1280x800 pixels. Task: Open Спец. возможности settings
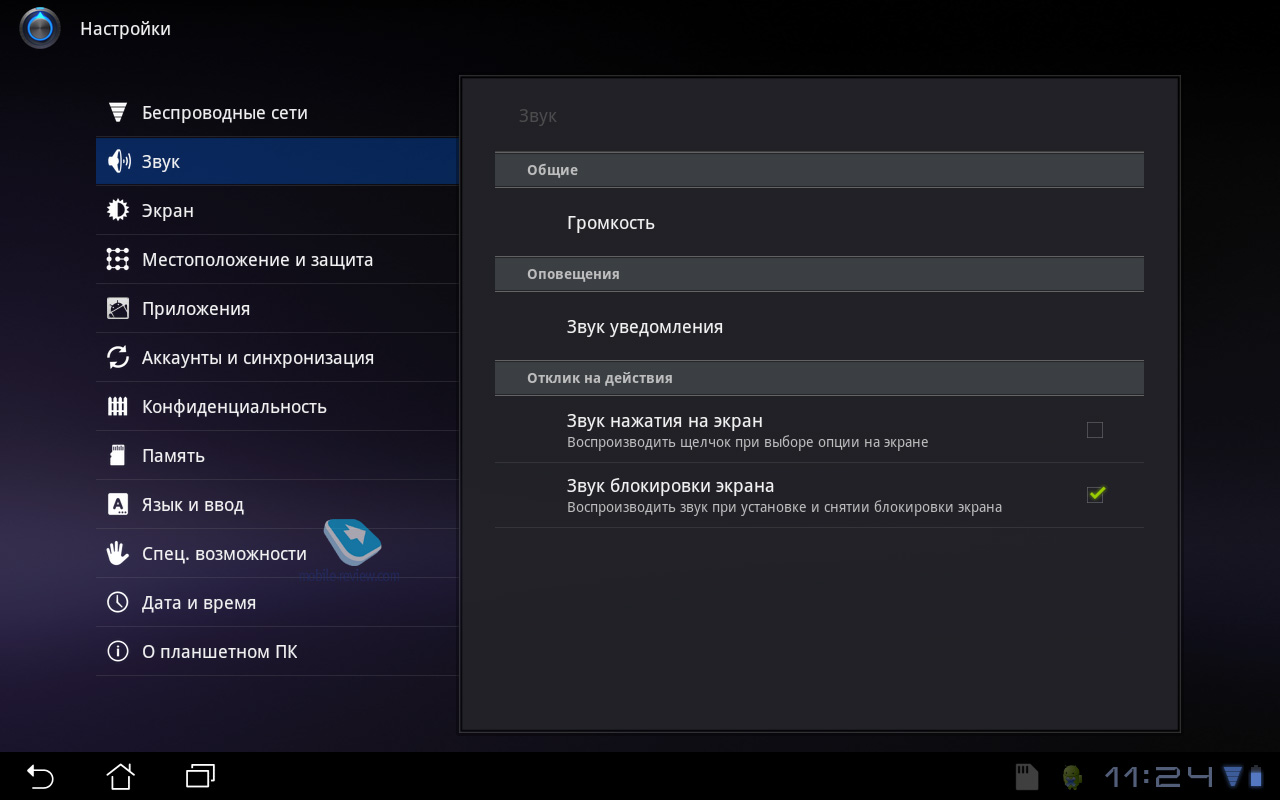click(x=277, y=553)
